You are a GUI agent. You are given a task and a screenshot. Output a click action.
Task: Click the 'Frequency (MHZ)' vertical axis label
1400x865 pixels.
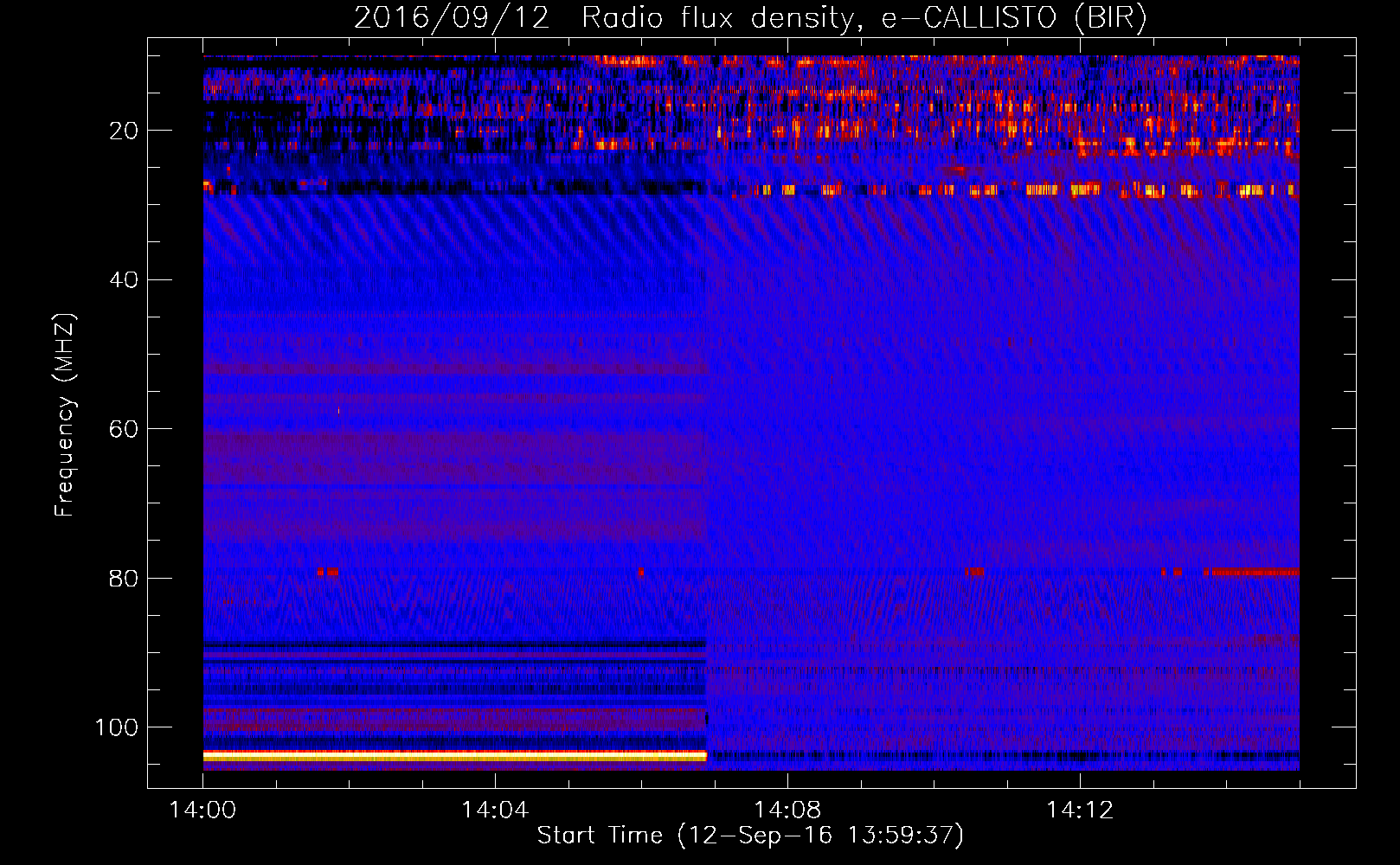click(65, 415)
